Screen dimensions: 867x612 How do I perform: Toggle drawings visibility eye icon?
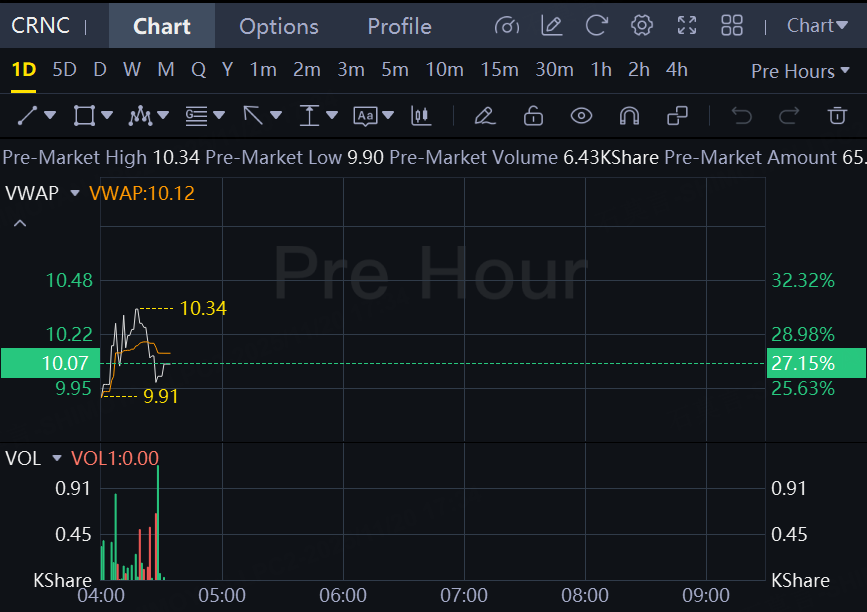pos(581,116)
